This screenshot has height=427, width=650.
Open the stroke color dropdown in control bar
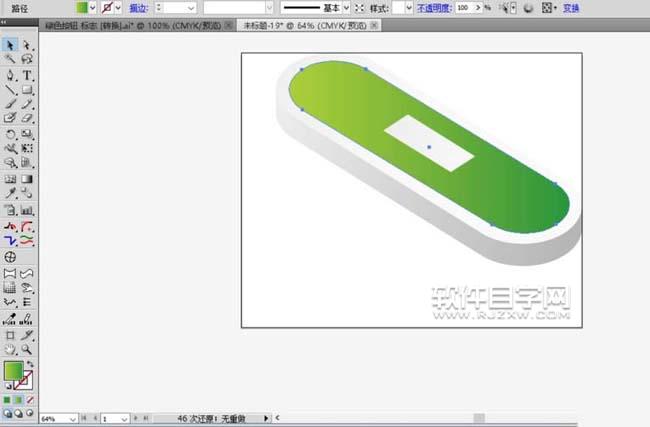point(118,7)
